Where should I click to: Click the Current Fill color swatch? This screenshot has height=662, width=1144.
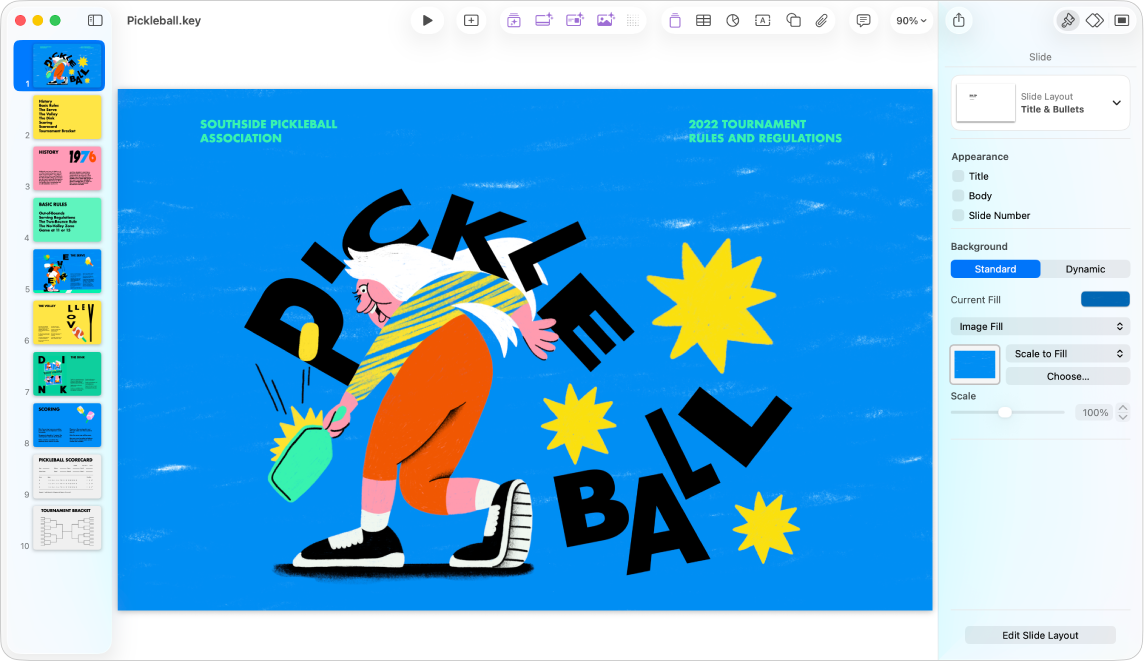1105,299
